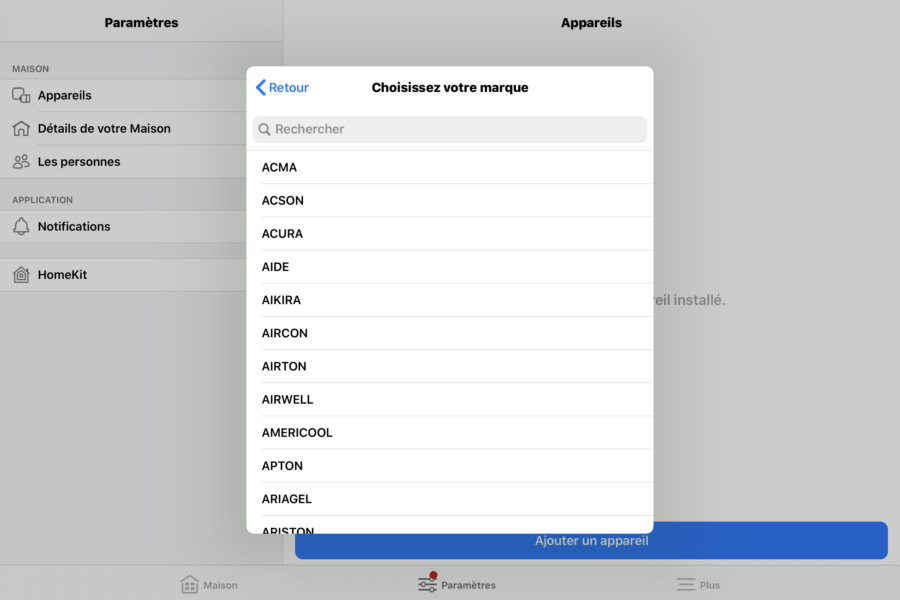Select AIDE in the list
900x600 pixels.
click(450, 267)
